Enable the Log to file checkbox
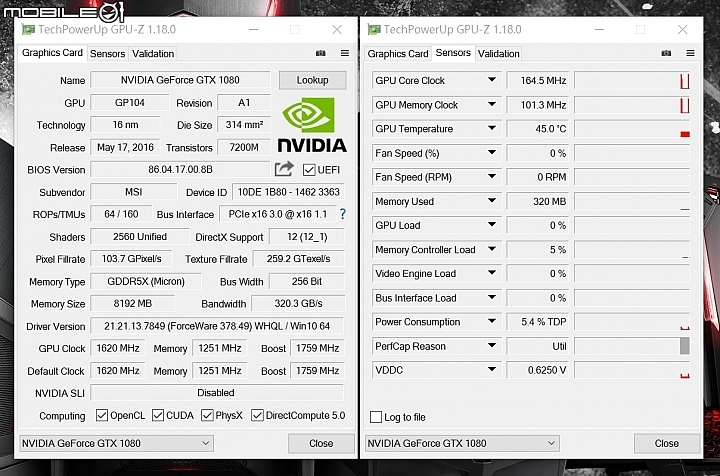 click(x=376, y=417)
